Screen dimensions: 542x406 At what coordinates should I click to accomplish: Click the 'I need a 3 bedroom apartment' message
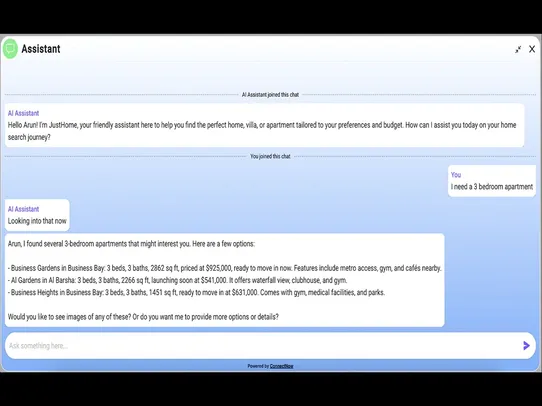point(492,187)
